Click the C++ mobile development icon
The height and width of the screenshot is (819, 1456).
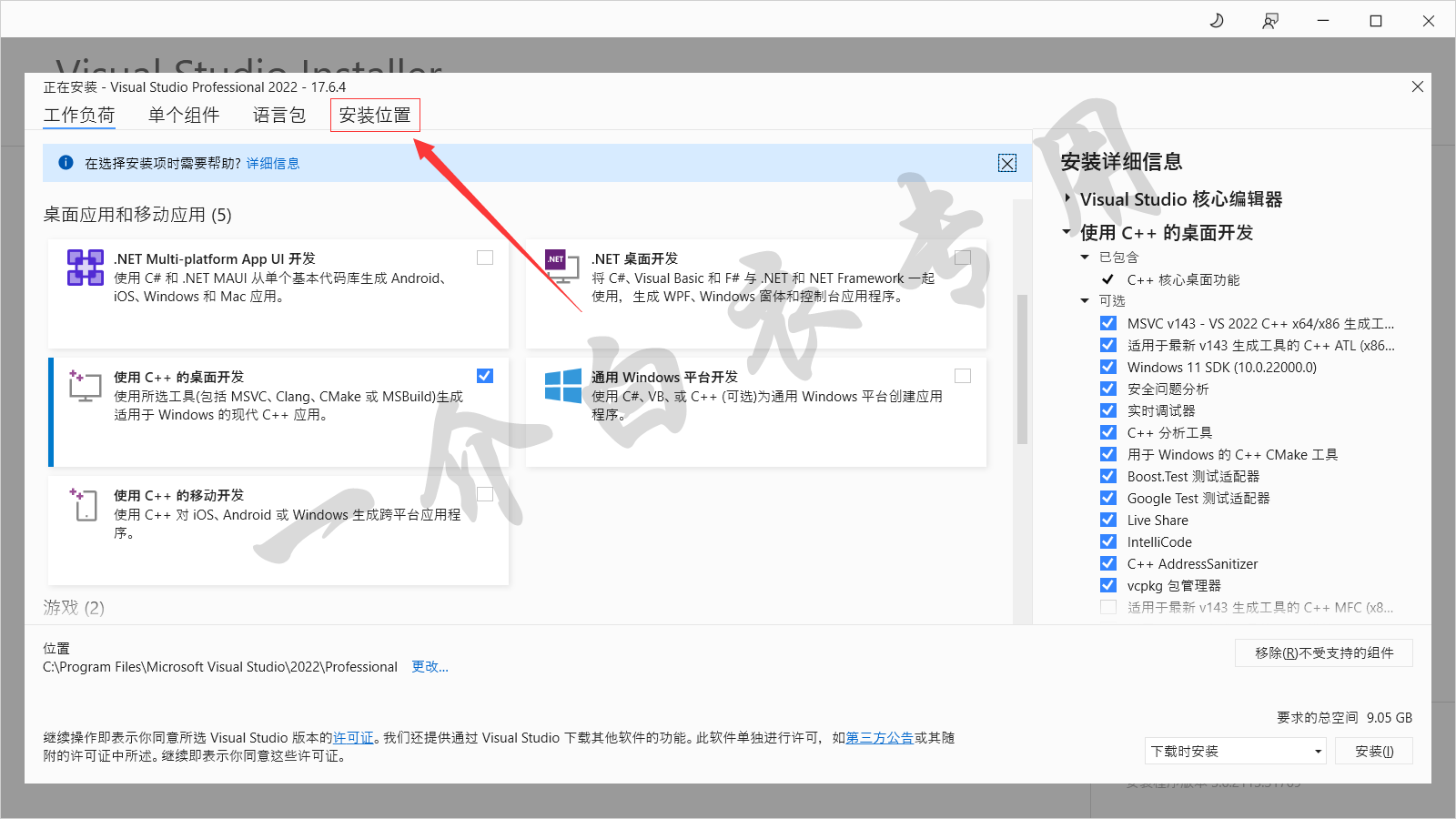pyautogui.click(x=84, y=503)
